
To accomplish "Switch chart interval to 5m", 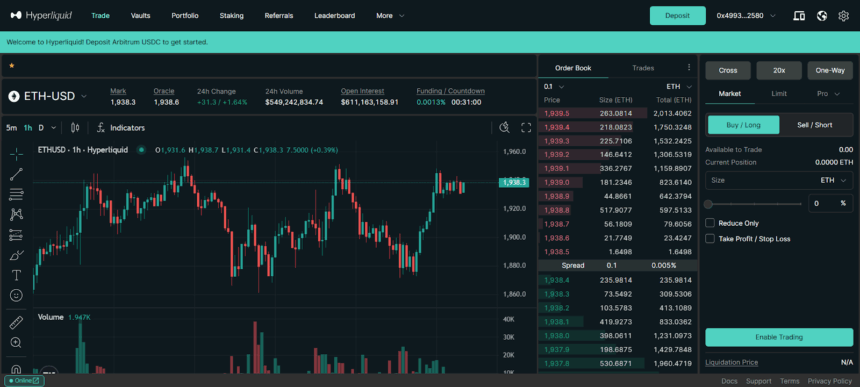I will coord(11,128).
